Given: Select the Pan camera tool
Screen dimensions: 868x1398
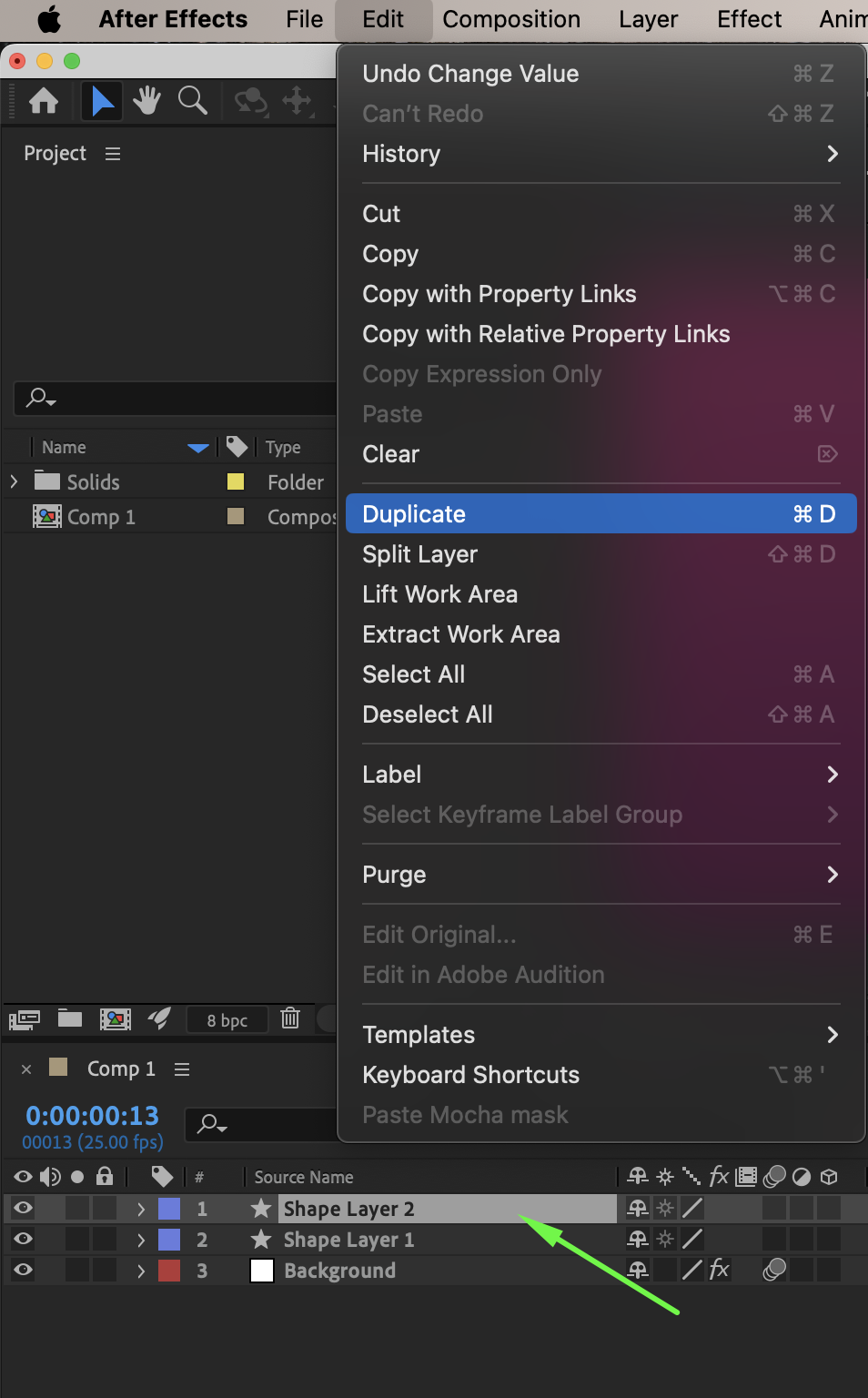Looking at the screenshot, I should pyautogui.click(x=298, y=100).
